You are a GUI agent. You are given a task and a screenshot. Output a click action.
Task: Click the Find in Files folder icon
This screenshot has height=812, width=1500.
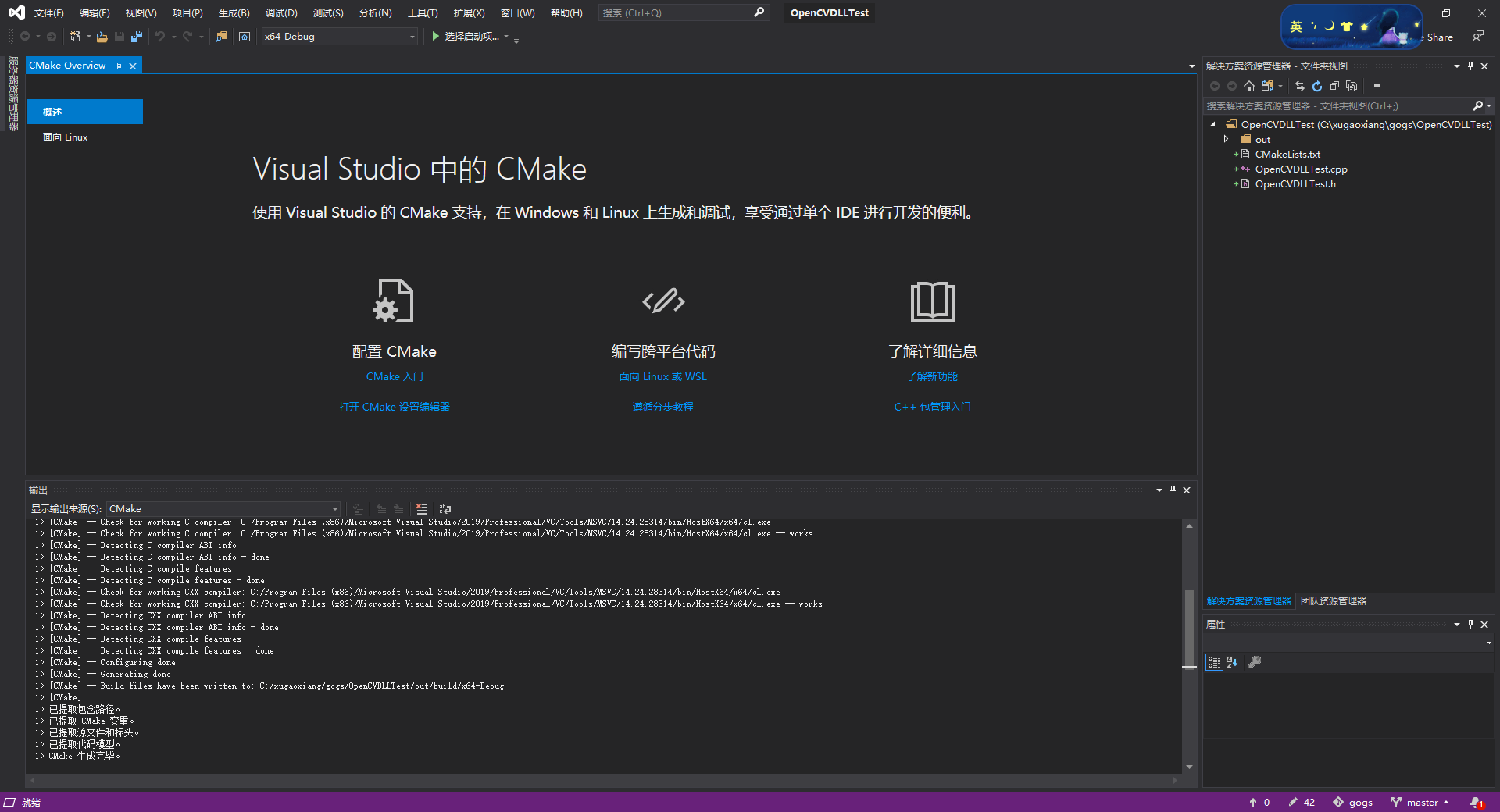click(x=222, y=37)
